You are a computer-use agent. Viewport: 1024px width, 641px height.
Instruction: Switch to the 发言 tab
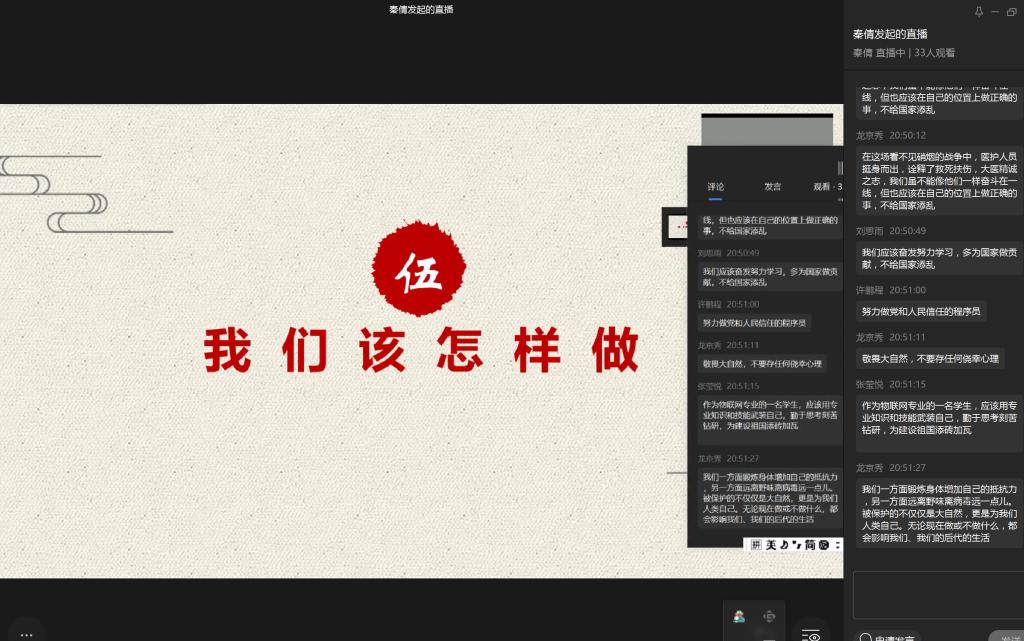[x=773, y=186]
